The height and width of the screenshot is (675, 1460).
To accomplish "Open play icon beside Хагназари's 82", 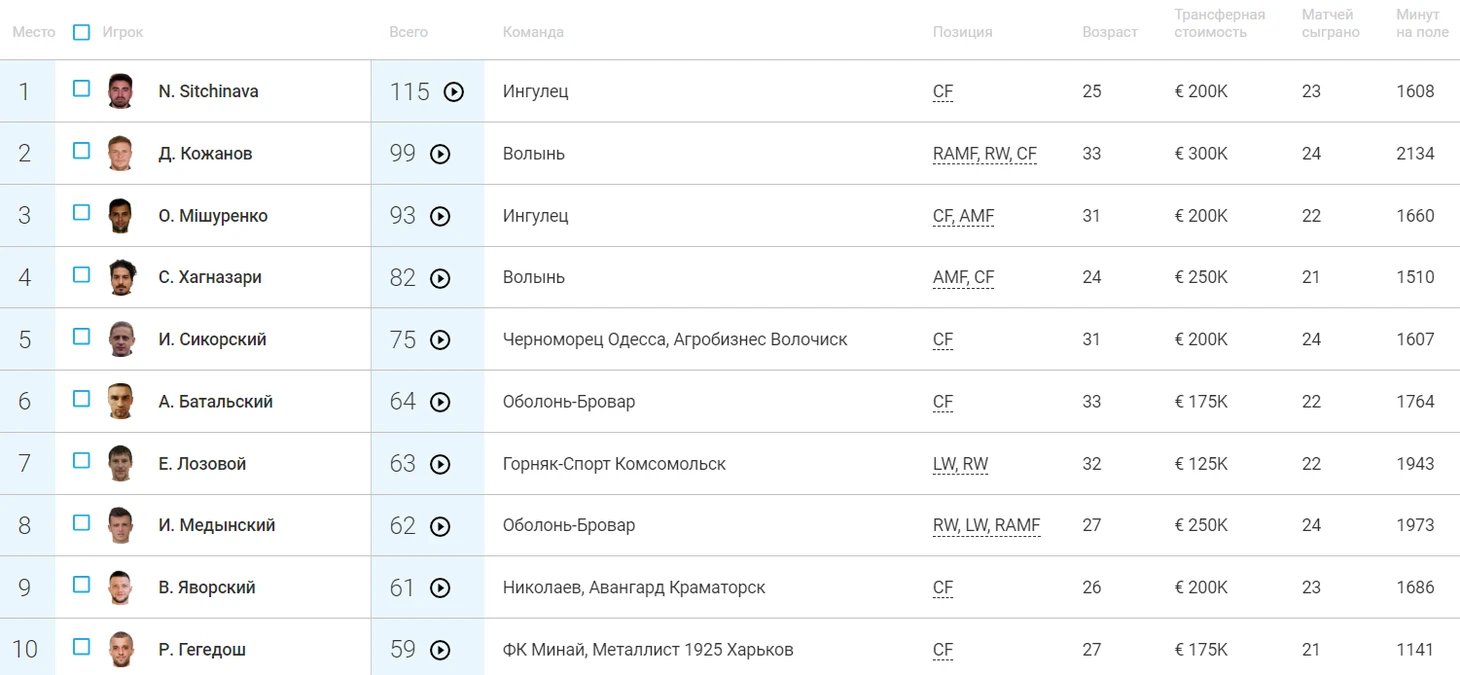I will 440,278.
